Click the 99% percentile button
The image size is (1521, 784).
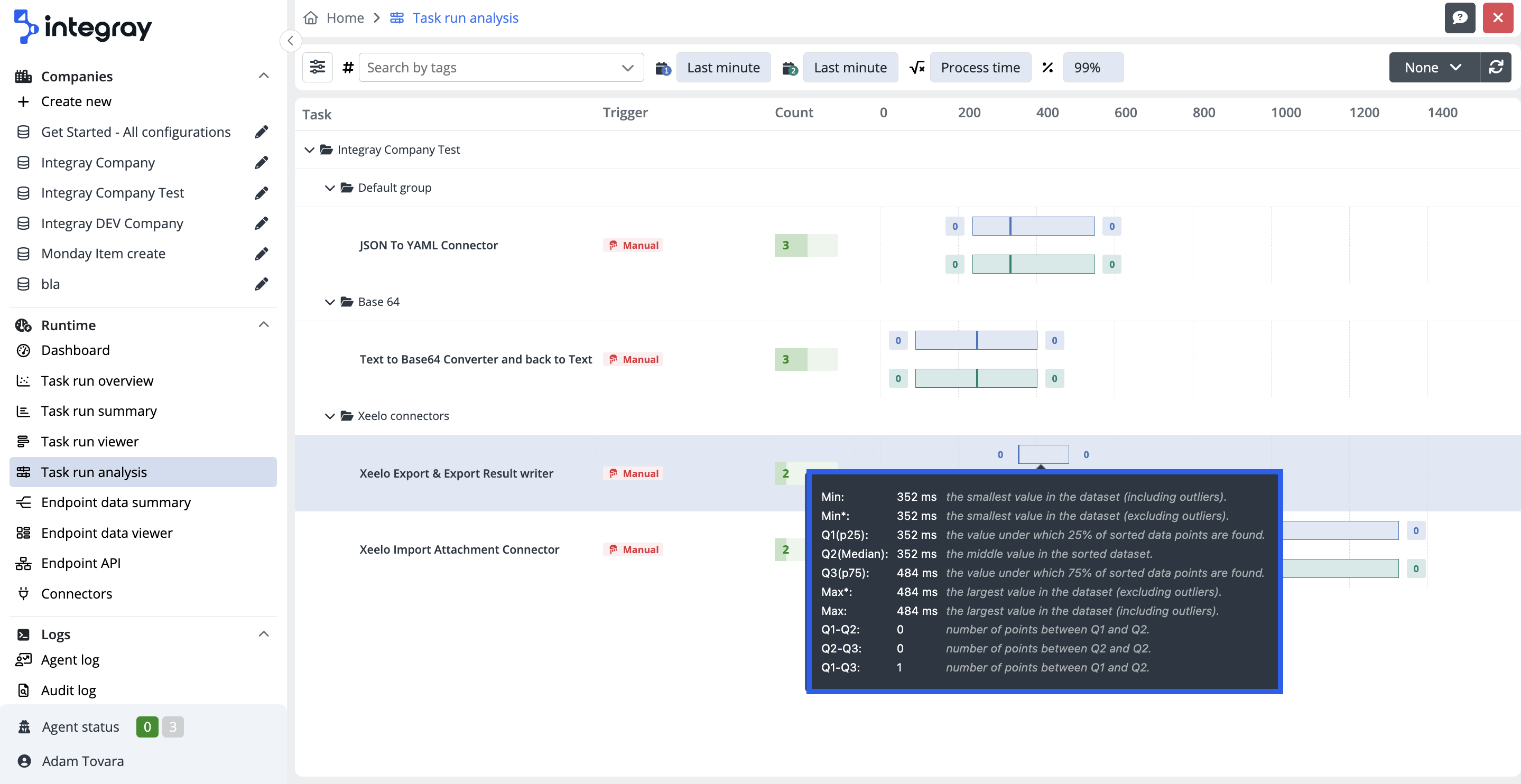[1092, 67]
